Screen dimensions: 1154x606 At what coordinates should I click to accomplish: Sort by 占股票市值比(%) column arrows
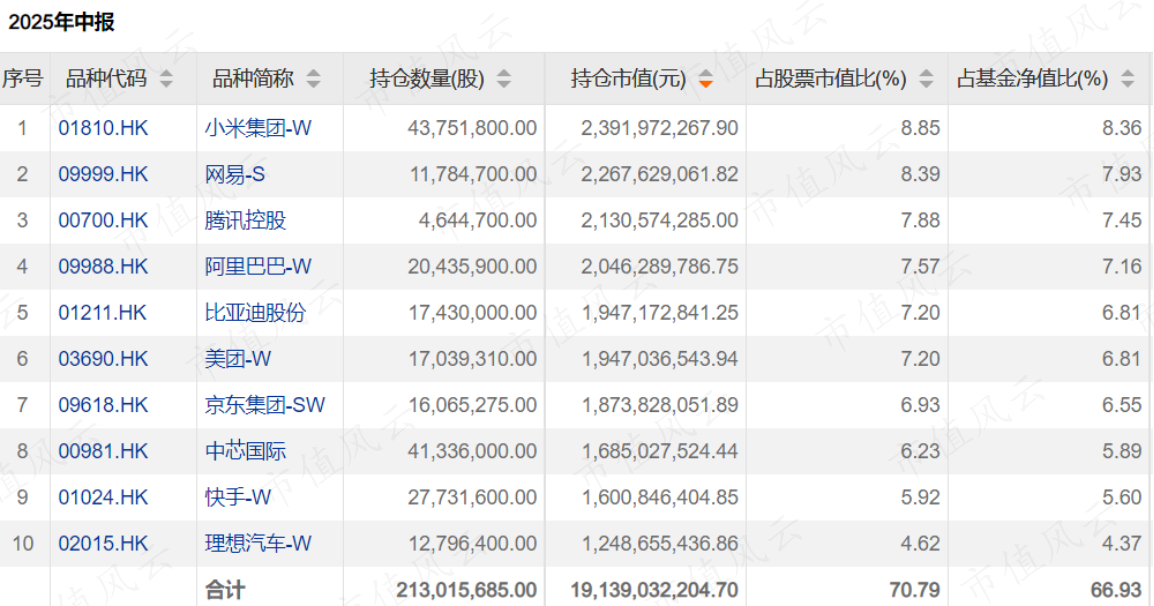pyautogui.click(x=927, y=79)
